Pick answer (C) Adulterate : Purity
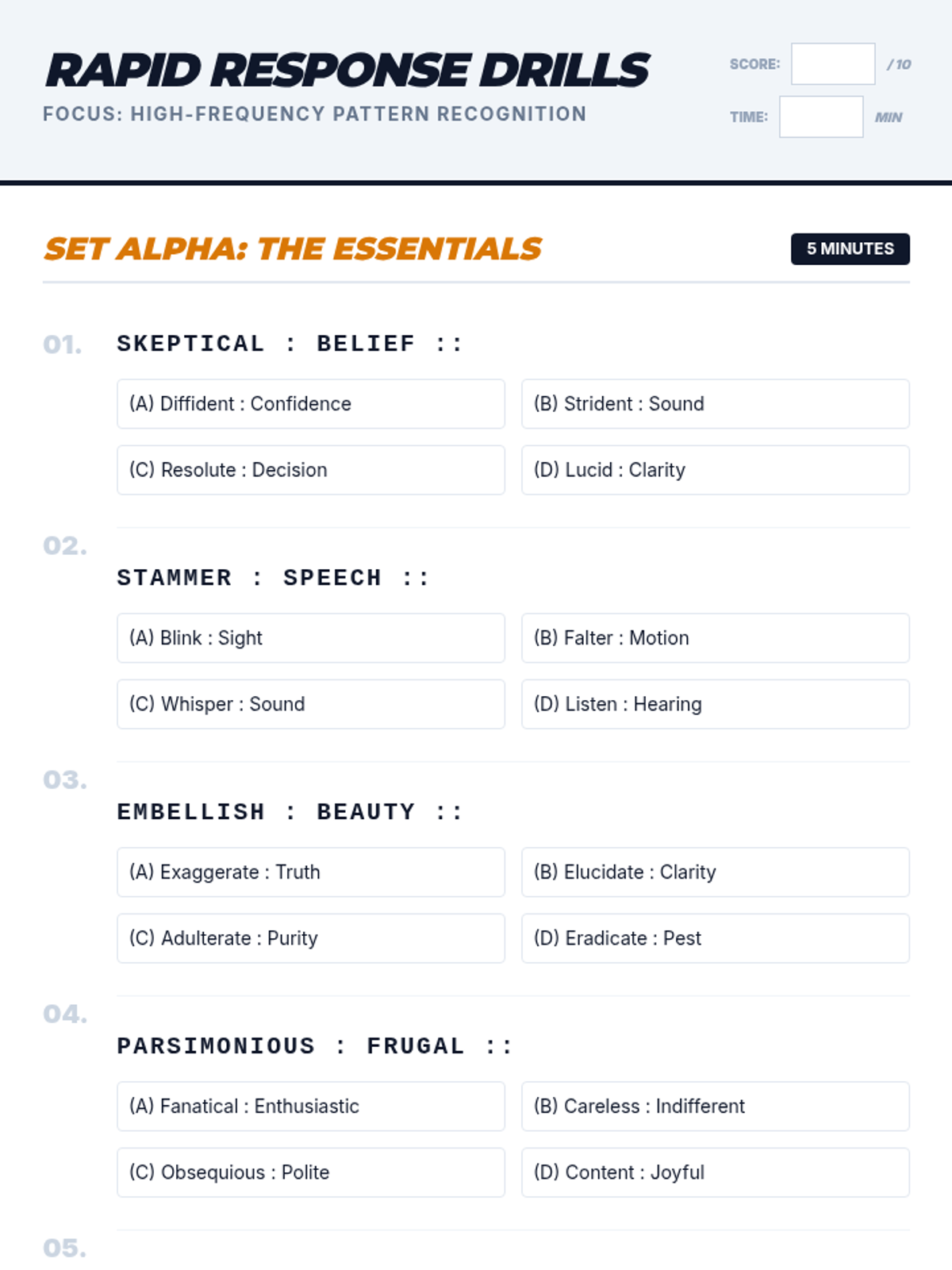 310,938
